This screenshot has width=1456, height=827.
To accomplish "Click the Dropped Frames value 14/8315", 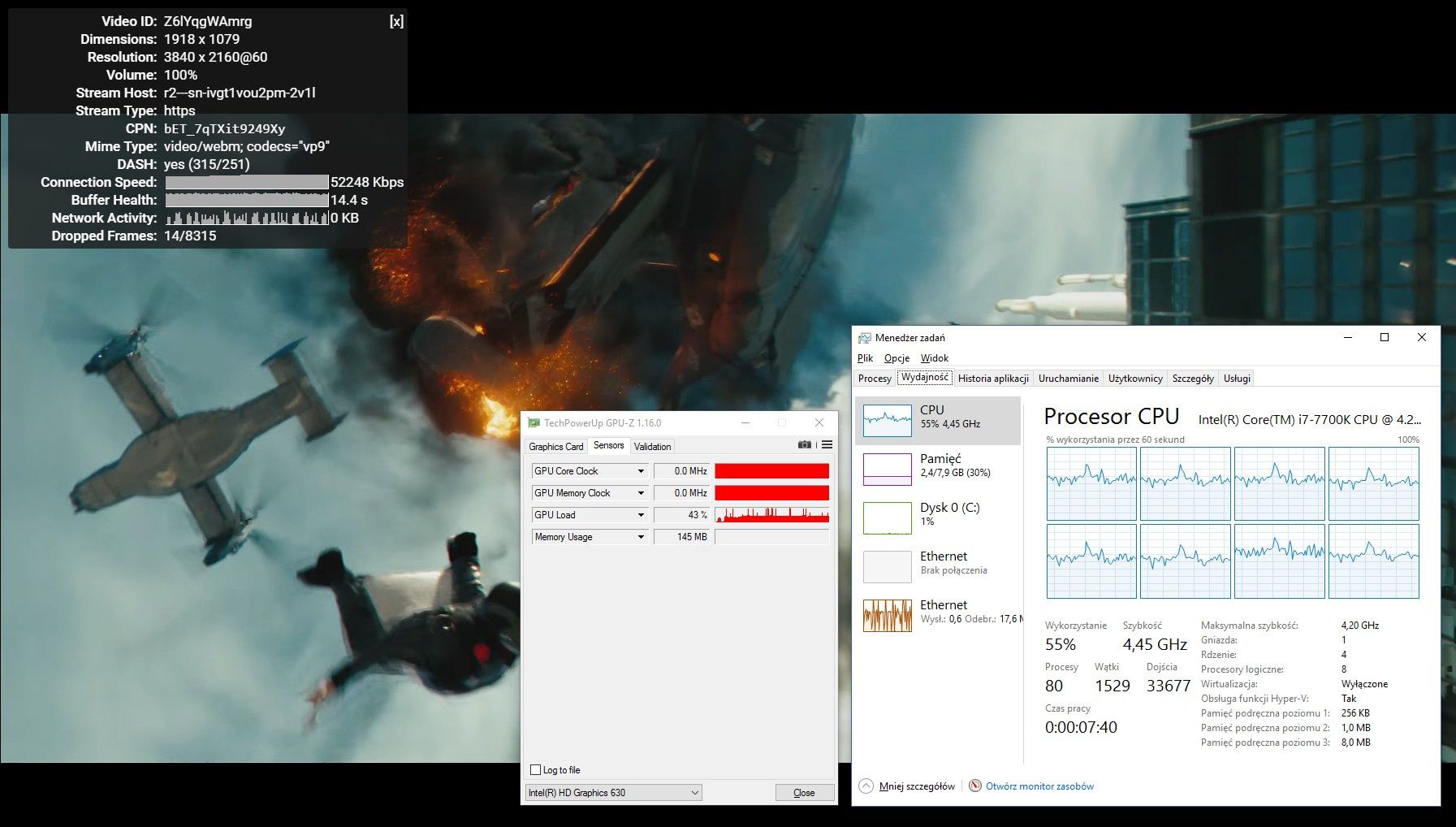I will click(190, 236).
